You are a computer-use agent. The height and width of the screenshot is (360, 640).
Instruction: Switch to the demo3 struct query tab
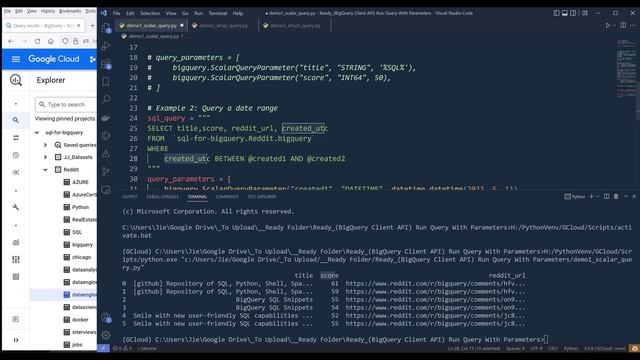pos(295,25)
